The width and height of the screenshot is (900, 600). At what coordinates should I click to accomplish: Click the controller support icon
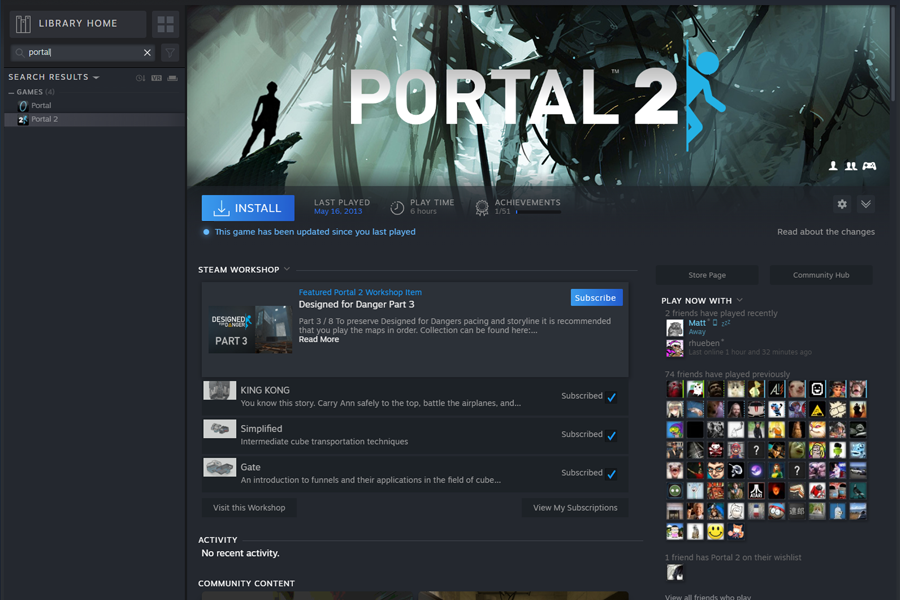(x=870, y=166)
